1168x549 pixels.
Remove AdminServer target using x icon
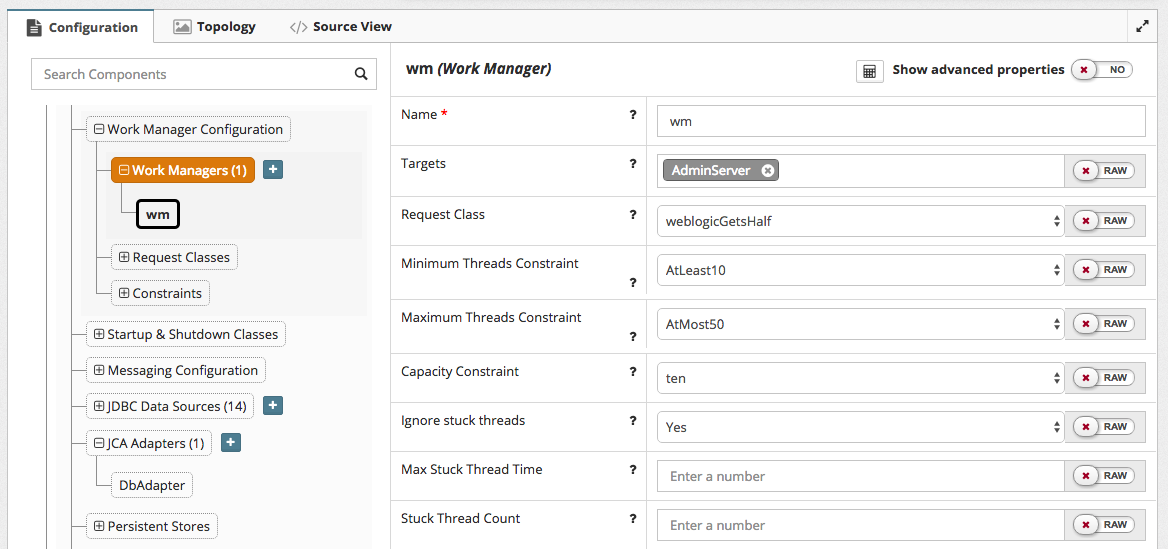coord(767,171)
